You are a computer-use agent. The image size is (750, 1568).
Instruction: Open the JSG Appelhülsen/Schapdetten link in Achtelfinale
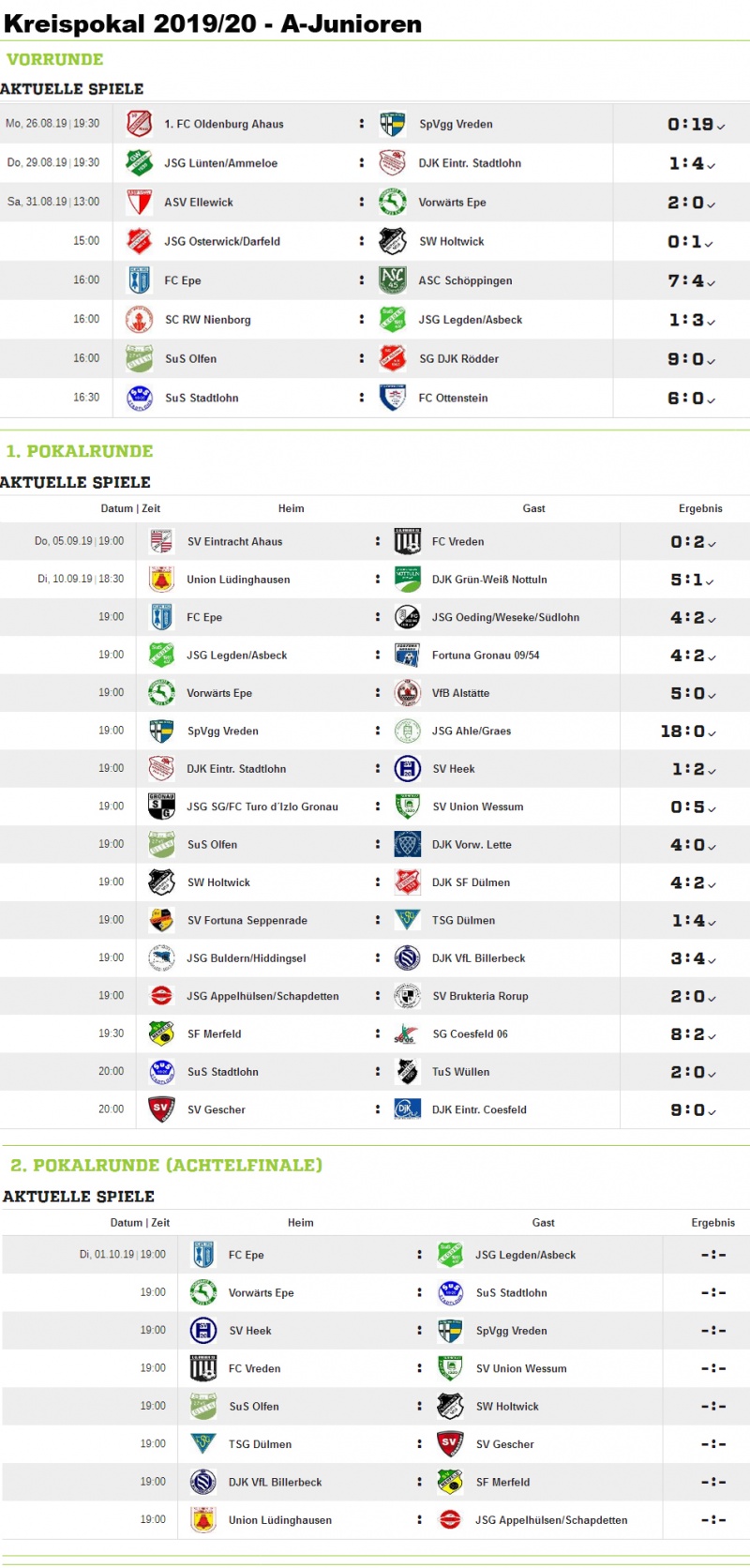click(551, 1520)
